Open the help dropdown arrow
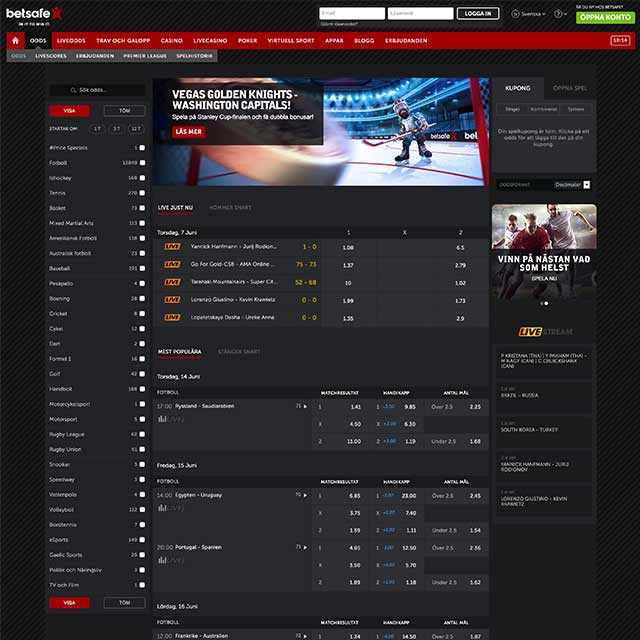 [565, 14]
